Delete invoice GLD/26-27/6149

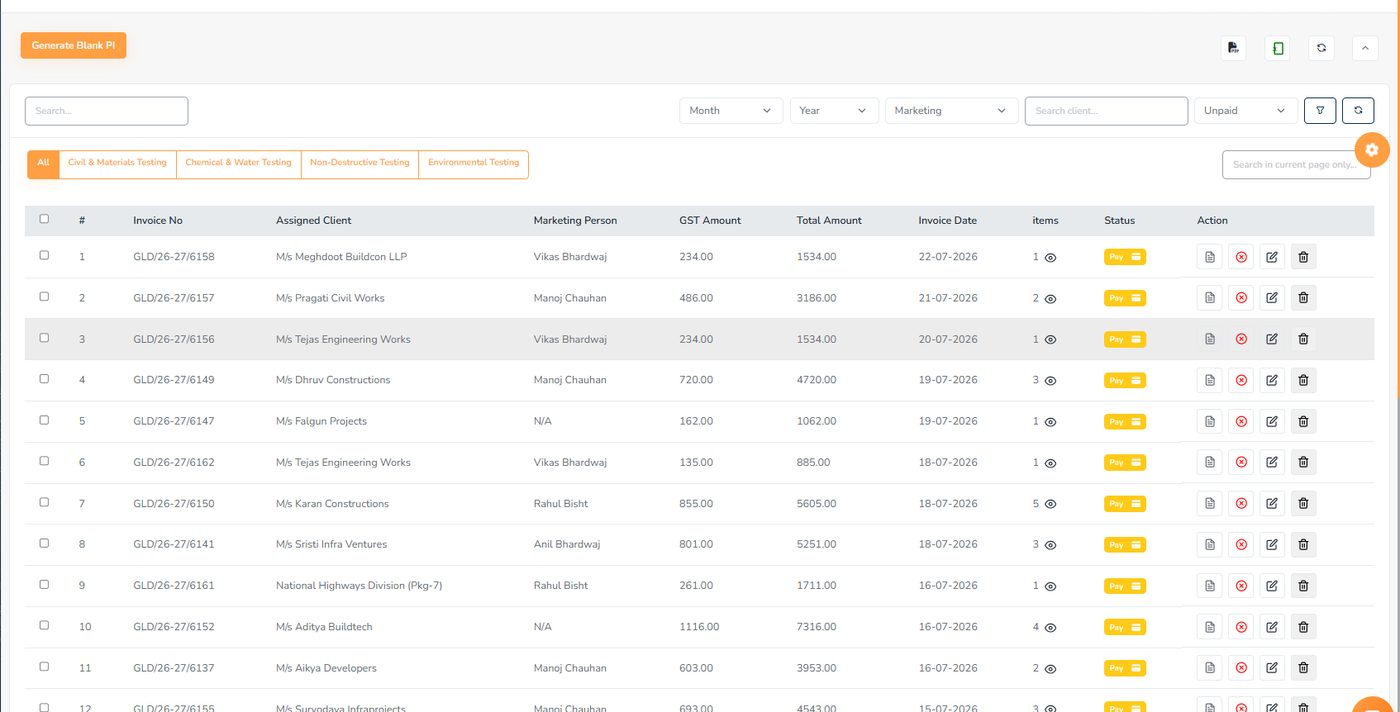[x=1303, y=380]
